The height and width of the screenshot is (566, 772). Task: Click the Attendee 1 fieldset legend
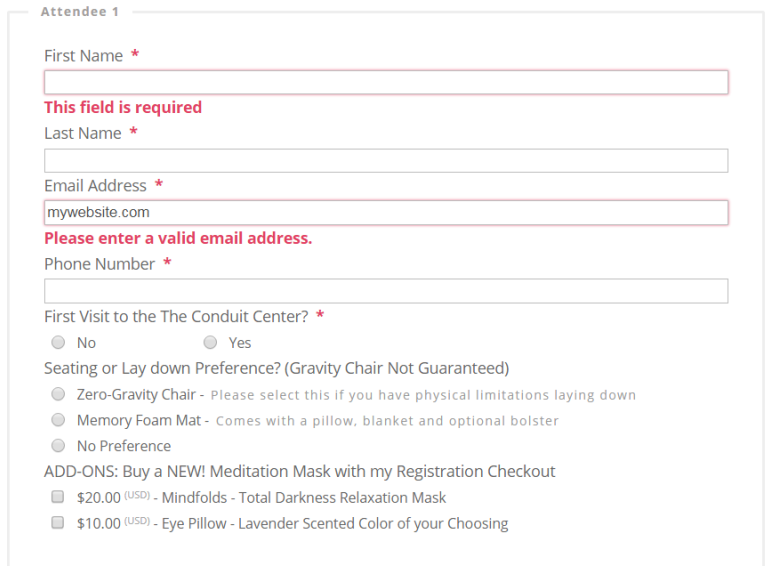(80, 11)
